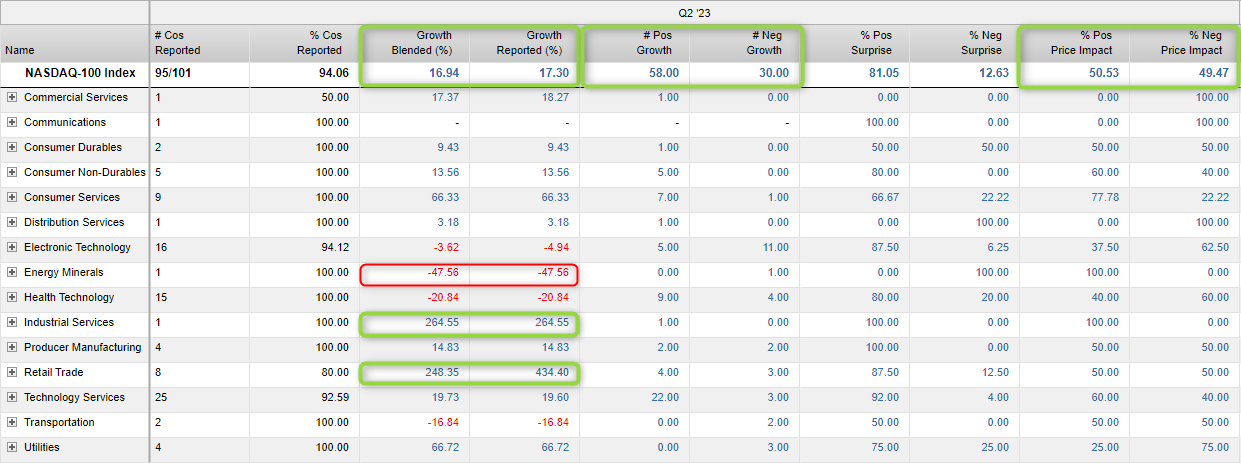Click Technology Services company count 25
This screenshot has height=463, width=1241.
(x=161, y=398)
